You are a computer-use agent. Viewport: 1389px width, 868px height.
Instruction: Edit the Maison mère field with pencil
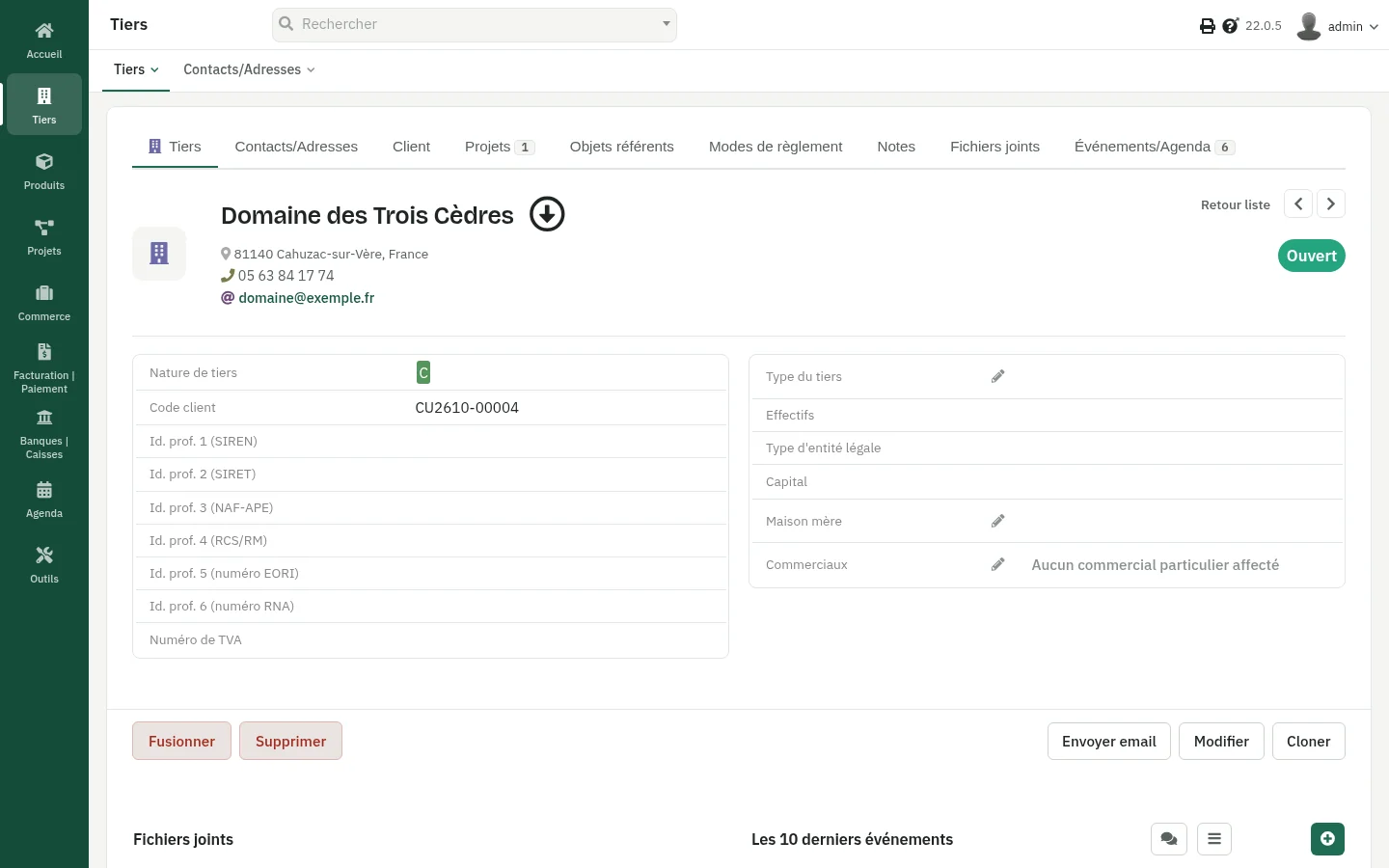coord(998,521)
